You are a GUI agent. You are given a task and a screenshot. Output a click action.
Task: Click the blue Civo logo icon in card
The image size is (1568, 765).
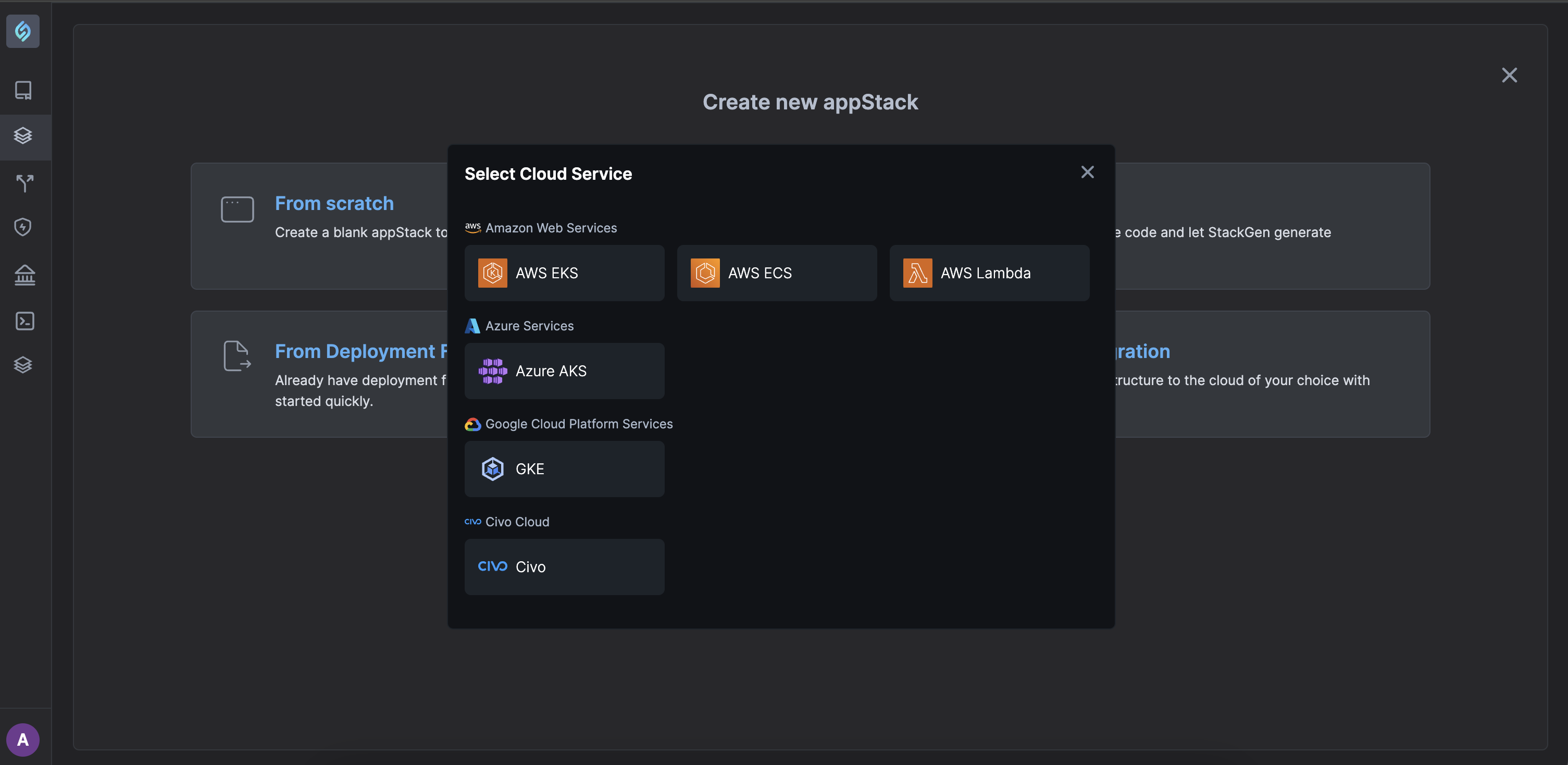[x=492, y=566]
